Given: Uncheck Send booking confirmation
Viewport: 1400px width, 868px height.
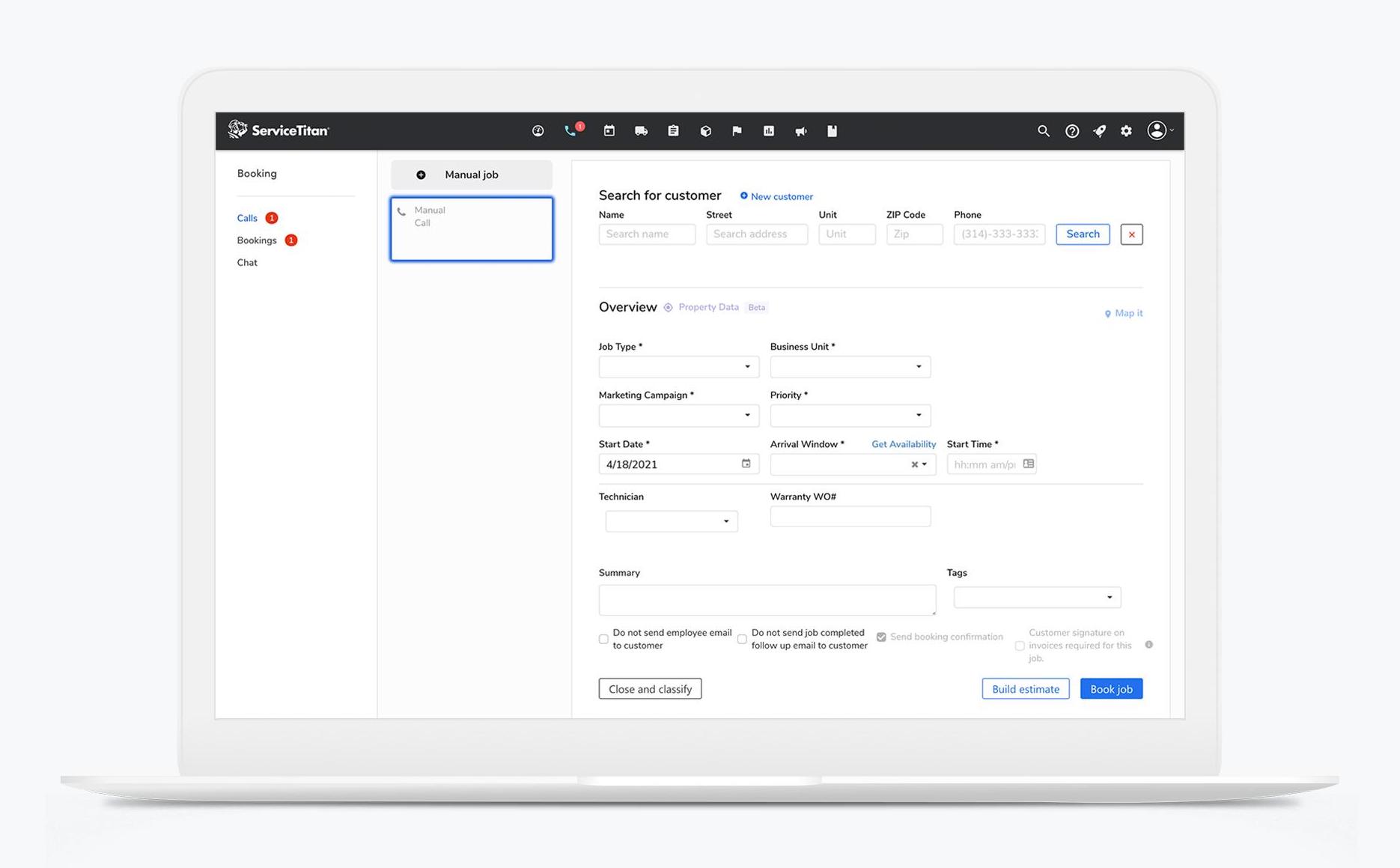Looking at the screenshot, I should click(x=881, y=637).
